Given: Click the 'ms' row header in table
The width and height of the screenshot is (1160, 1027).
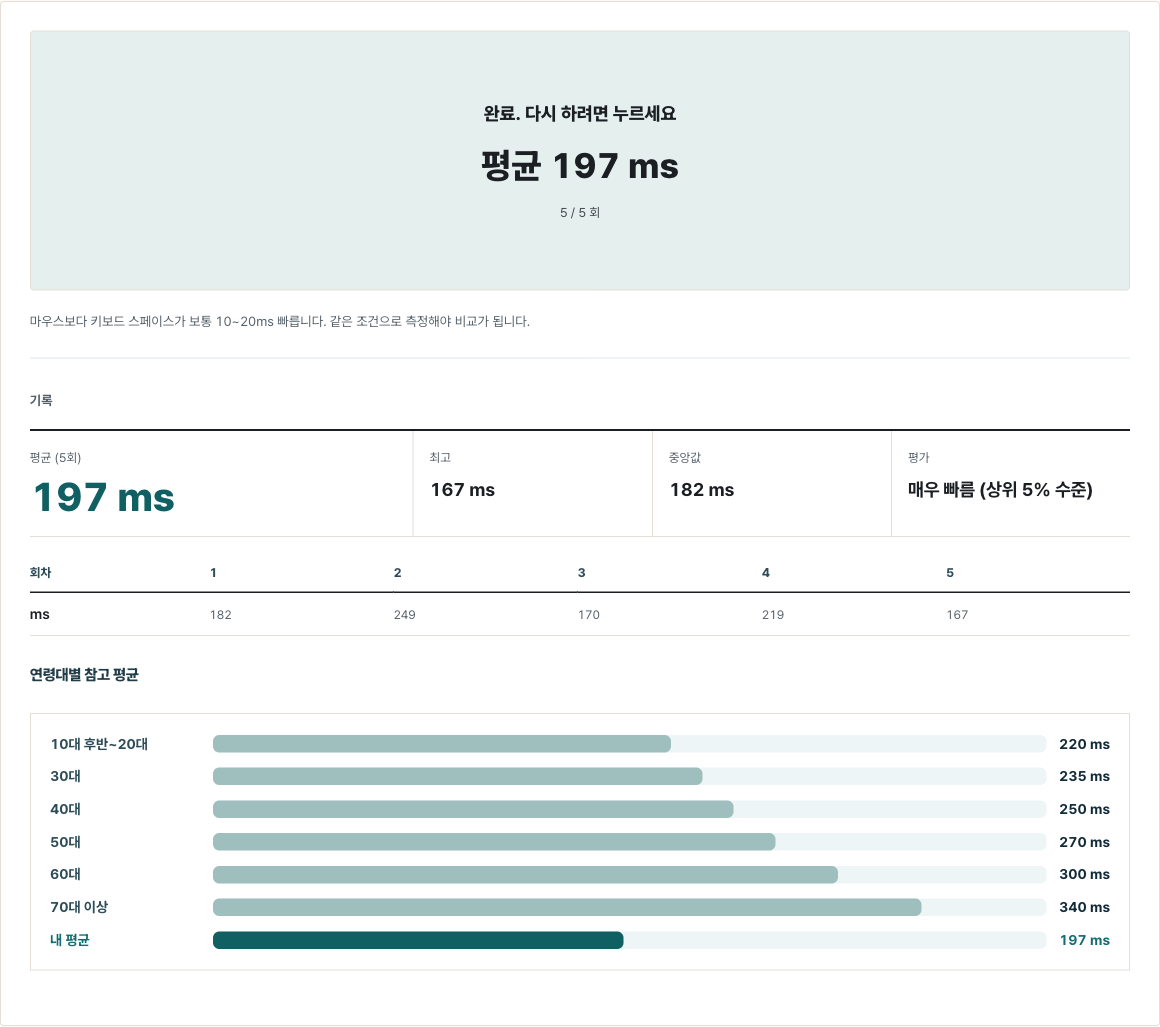Looking at the screenshot, I should (39, 614).
